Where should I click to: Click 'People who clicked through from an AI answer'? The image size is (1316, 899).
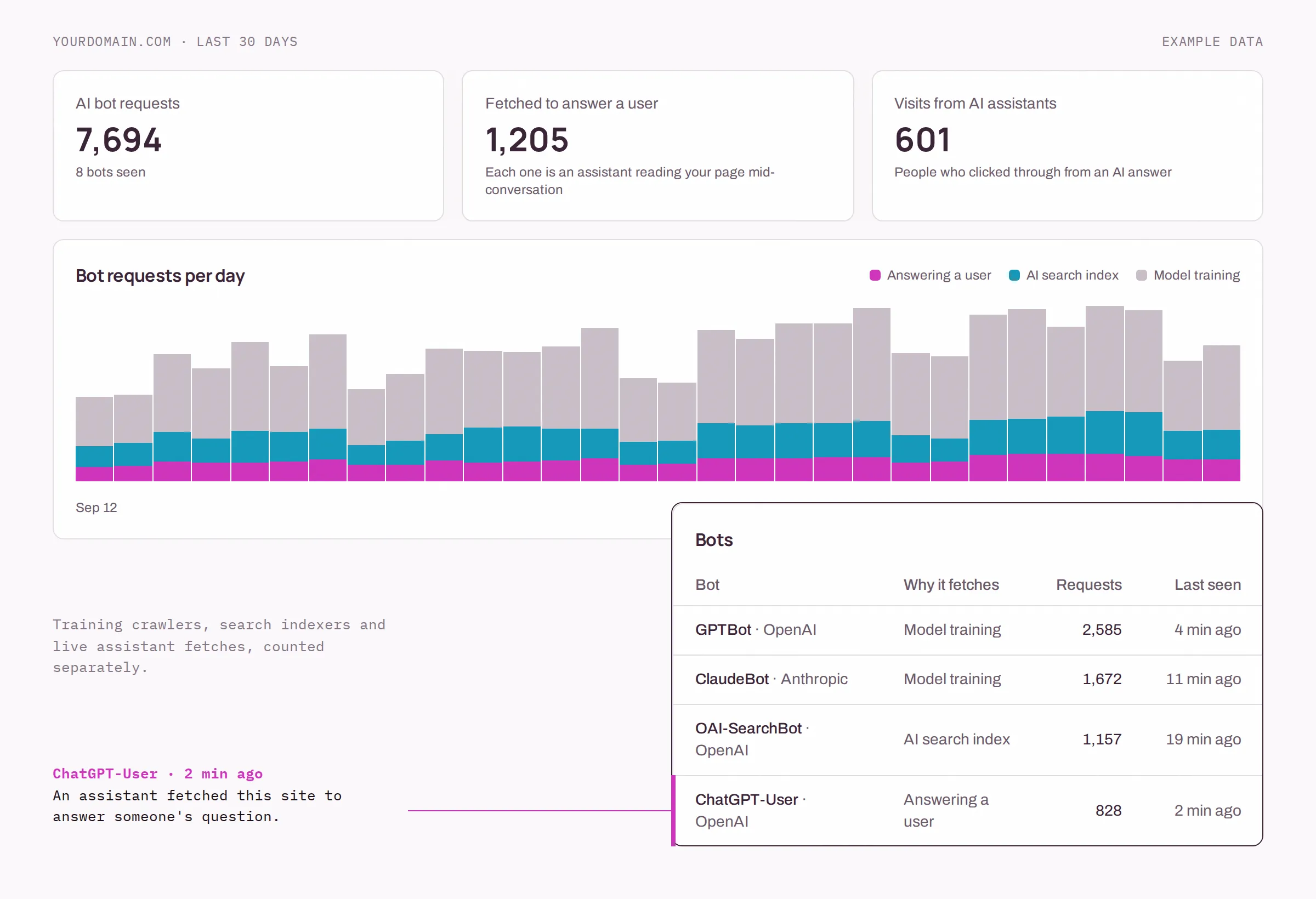point(1033,172)
